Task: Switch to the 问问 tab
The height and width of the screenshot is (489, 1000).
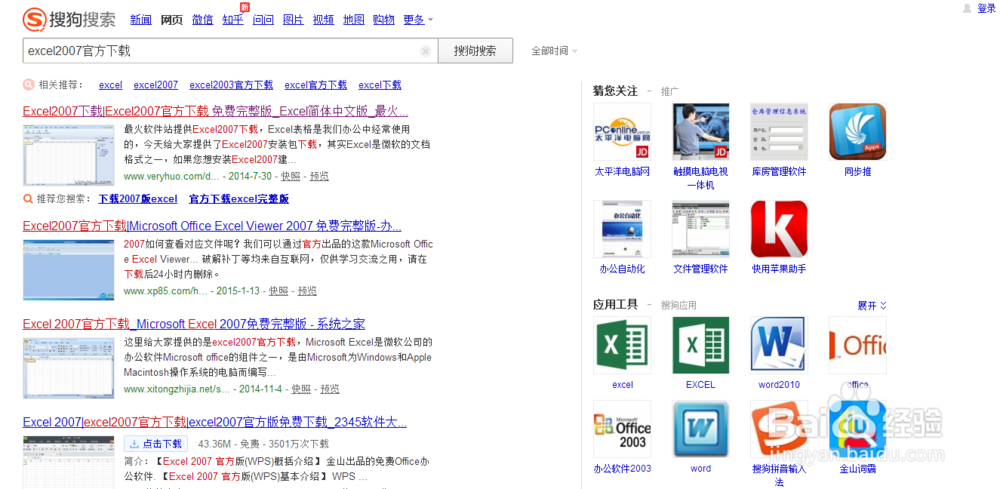Action: click(x=263, y=20)
